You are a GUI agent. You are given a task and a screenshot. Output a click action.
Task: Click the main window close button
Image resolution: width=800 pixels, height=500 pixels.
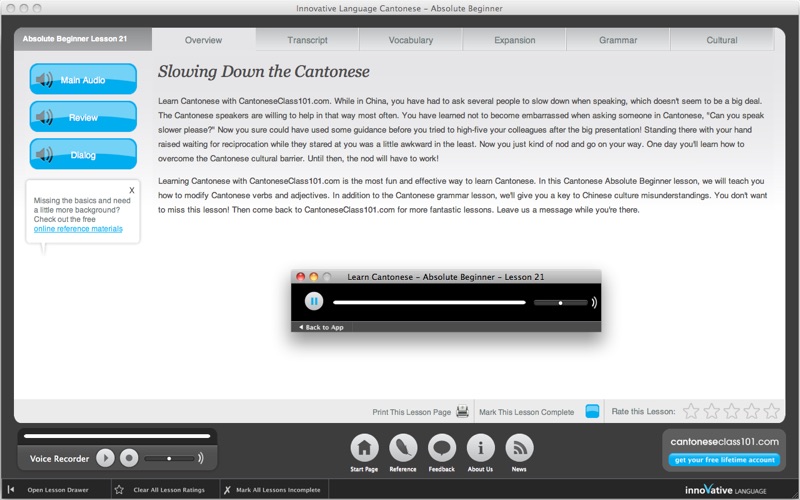pos(10,8)
